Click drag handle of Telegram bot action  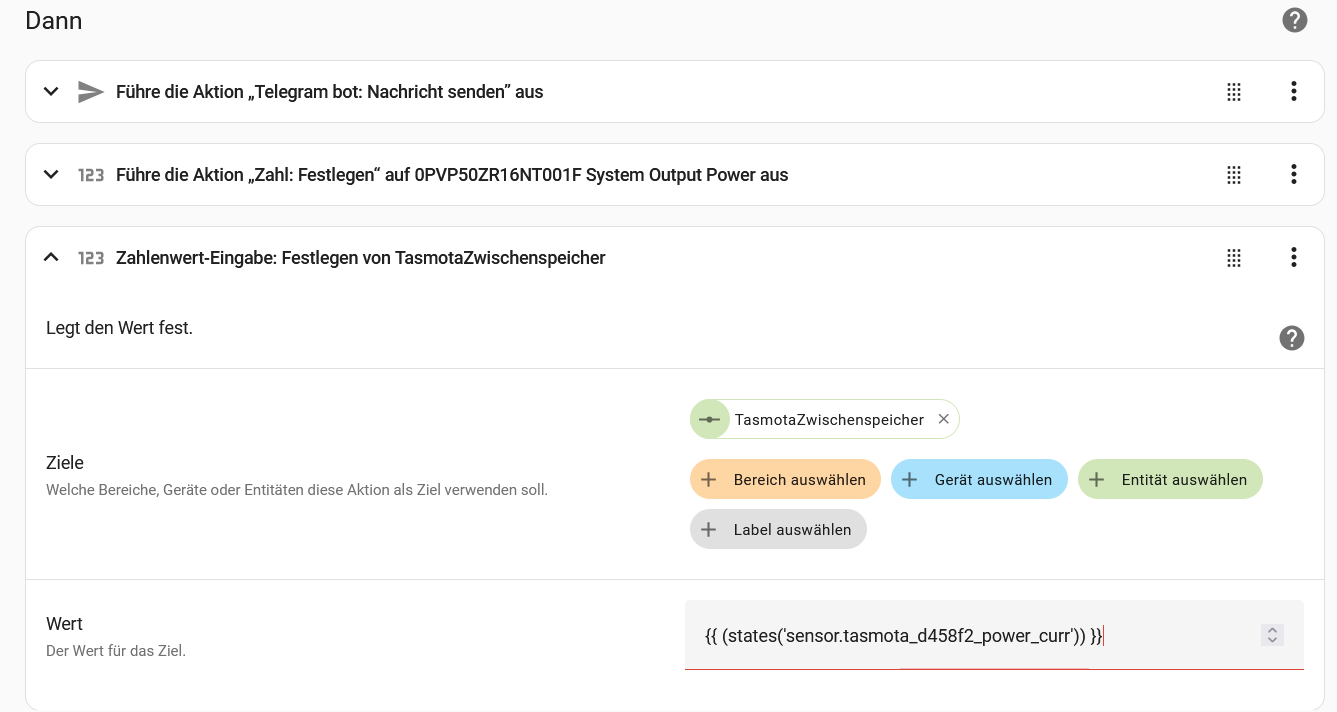(x=1234, y=92)
